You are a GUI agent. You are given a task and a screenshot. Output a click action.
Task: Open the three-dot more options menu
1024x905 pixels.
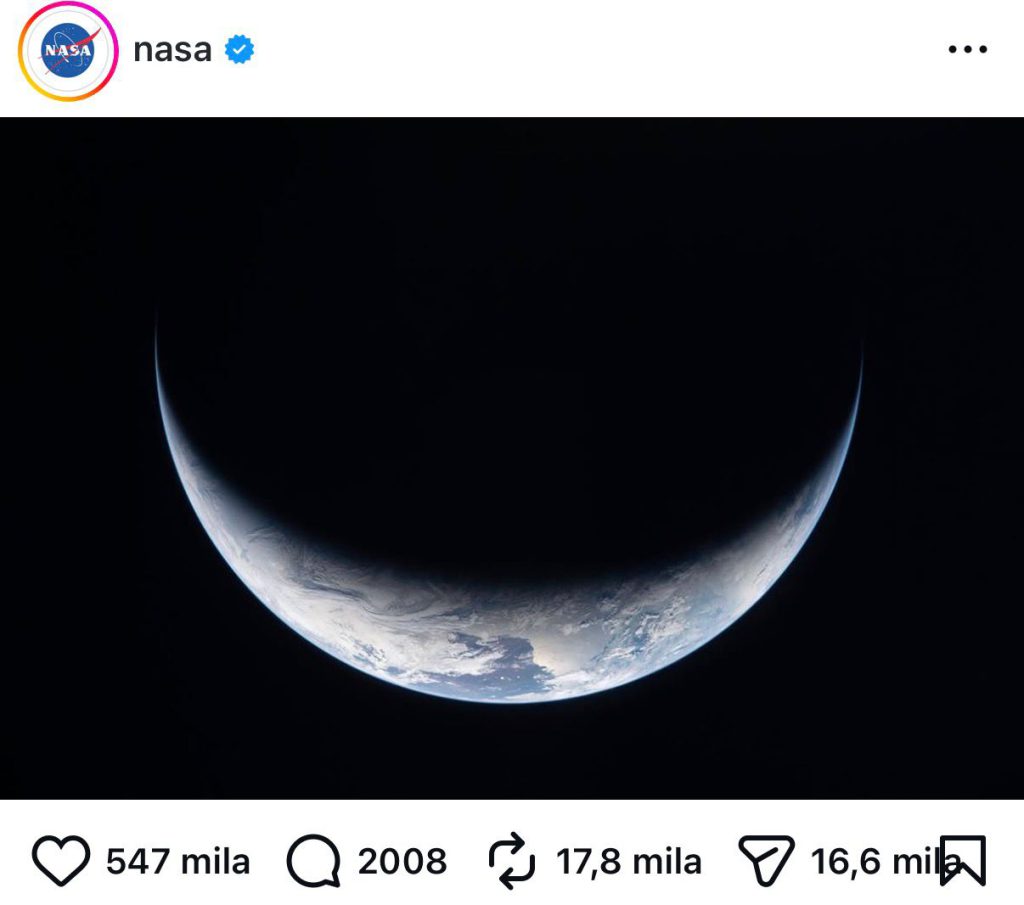967,50
